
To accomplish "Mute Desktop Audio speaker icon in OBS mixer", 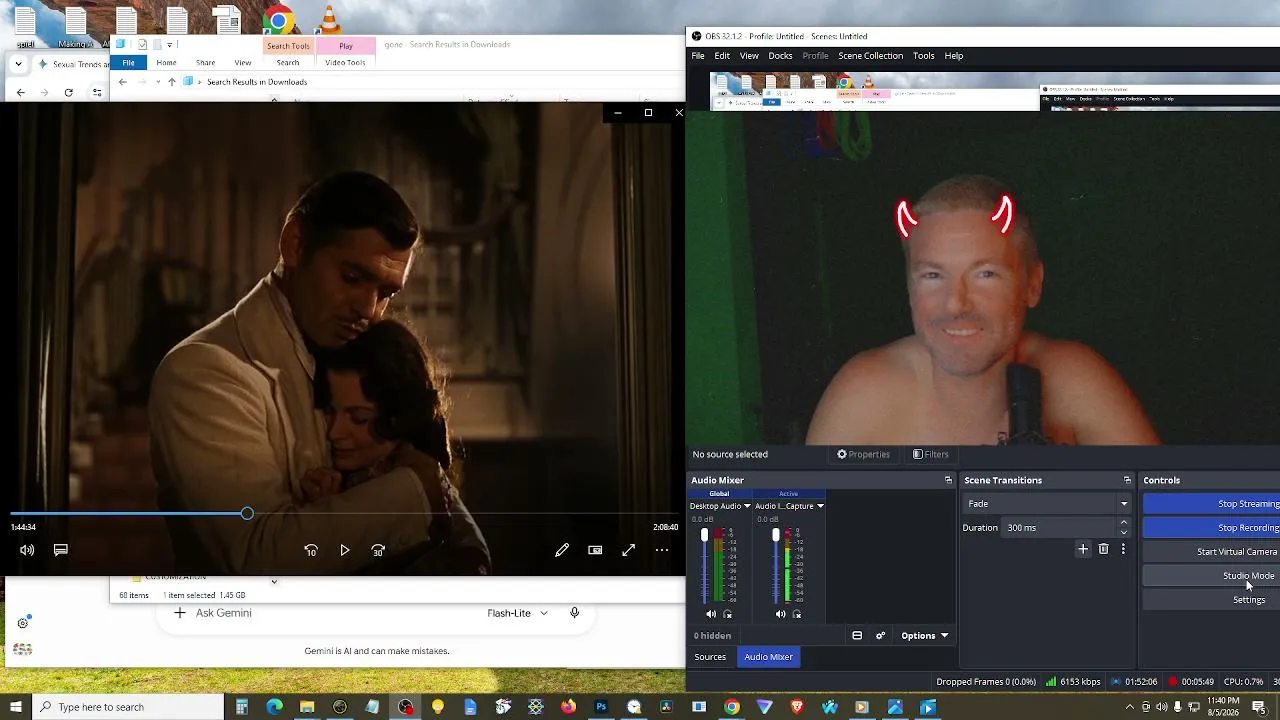I will click(x=711, y=614).
